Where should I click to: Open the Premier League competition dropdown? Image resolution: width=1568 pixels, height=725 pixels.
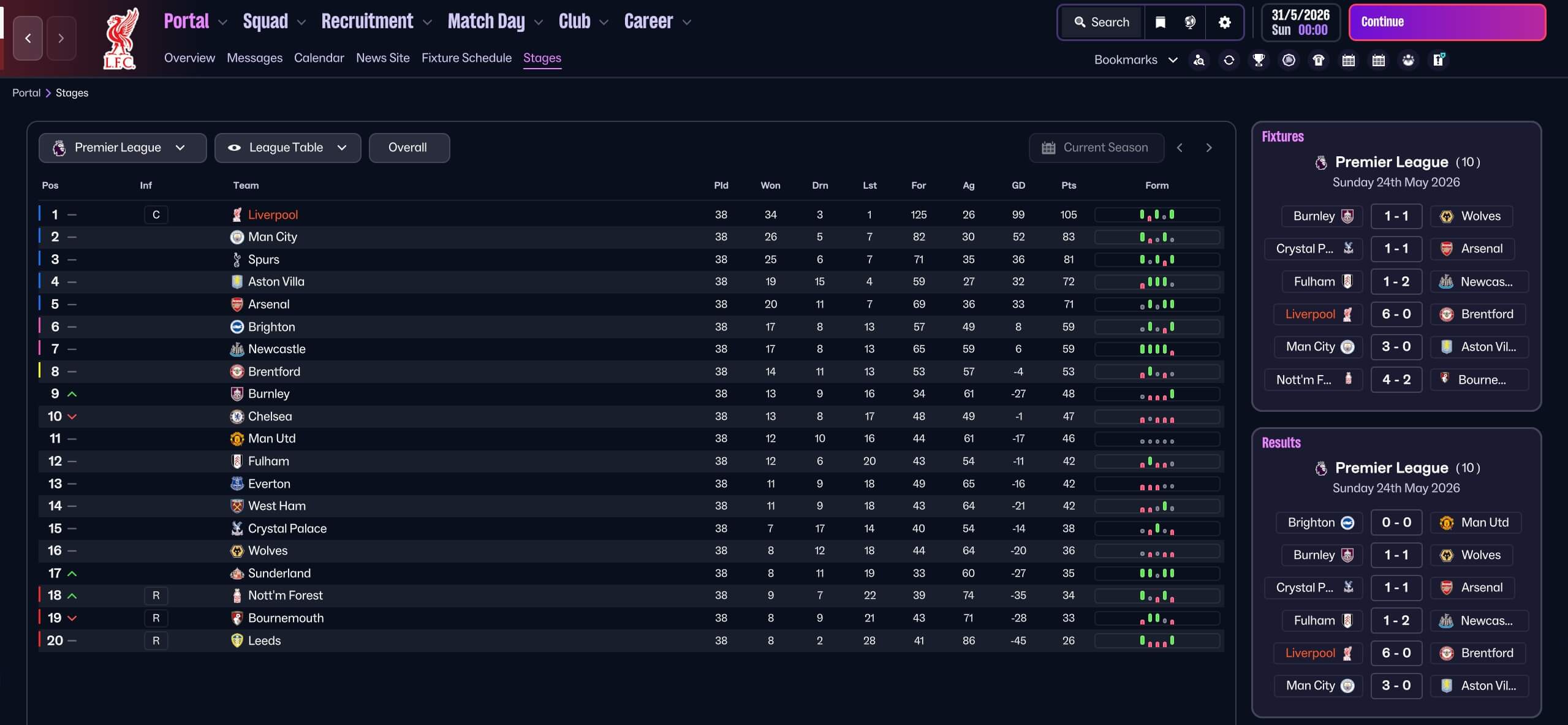123,148
